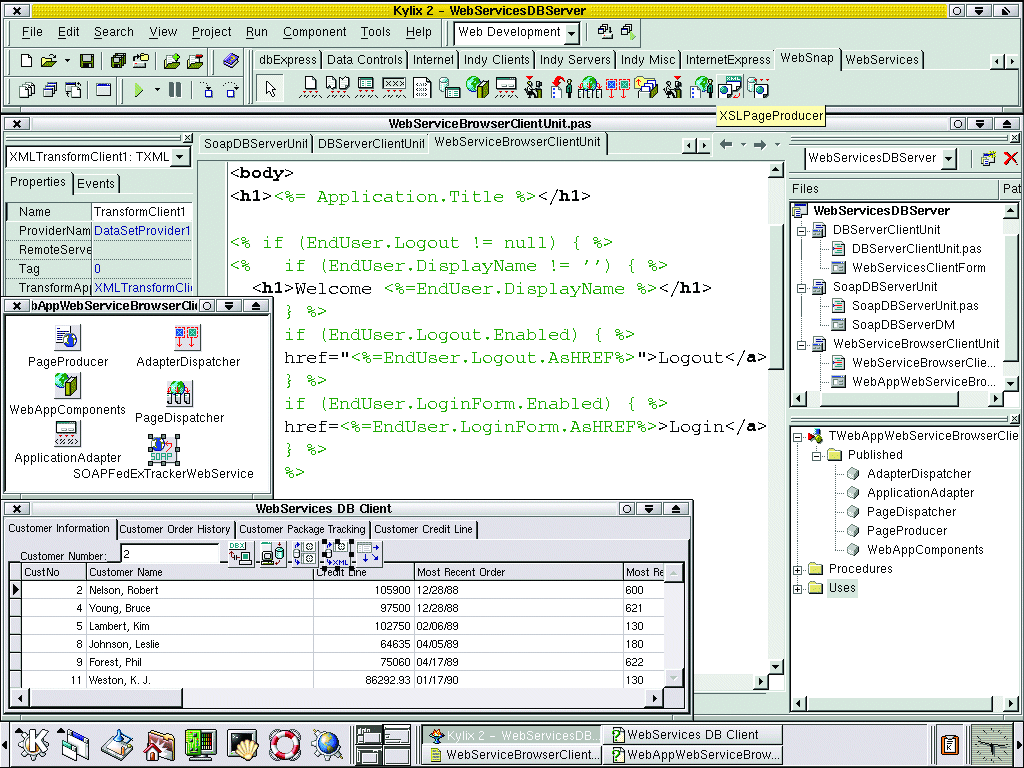The image size is (1024, 768).
Task: Select the DBX connection component on DB Client form
Action: click(x=241, y=554)
